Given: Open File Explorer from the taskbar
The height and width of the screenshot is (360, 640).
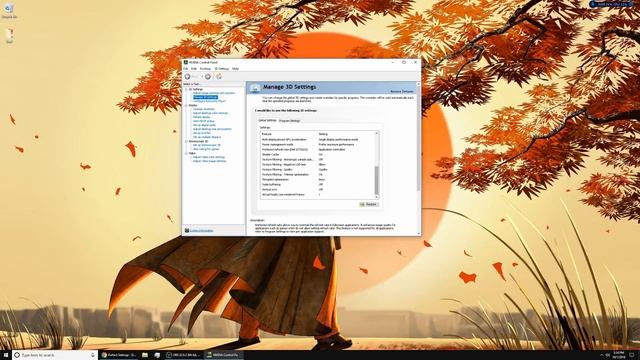Looking at the screenshot, I should 145,355.
